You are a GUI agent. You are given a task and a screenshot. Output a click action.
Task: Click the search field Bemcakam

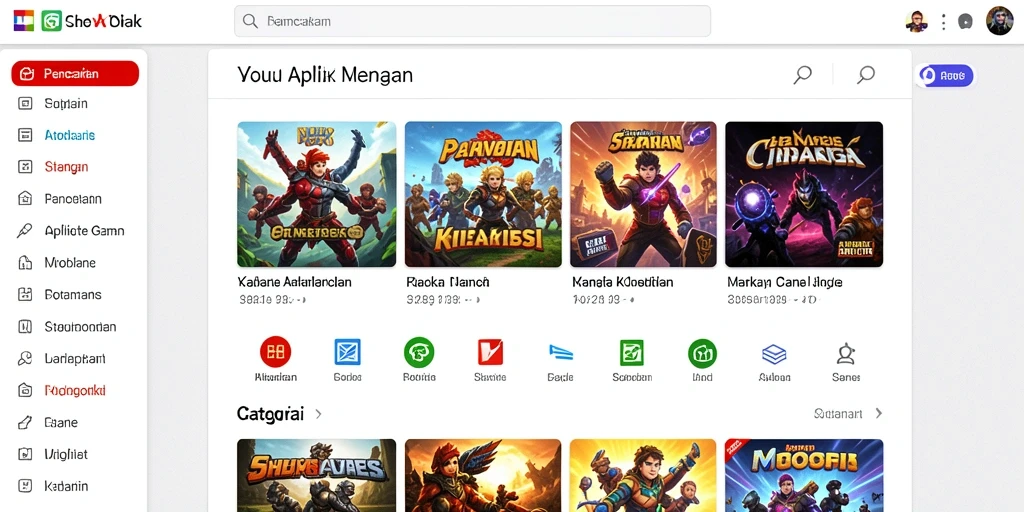pos(472,21)
